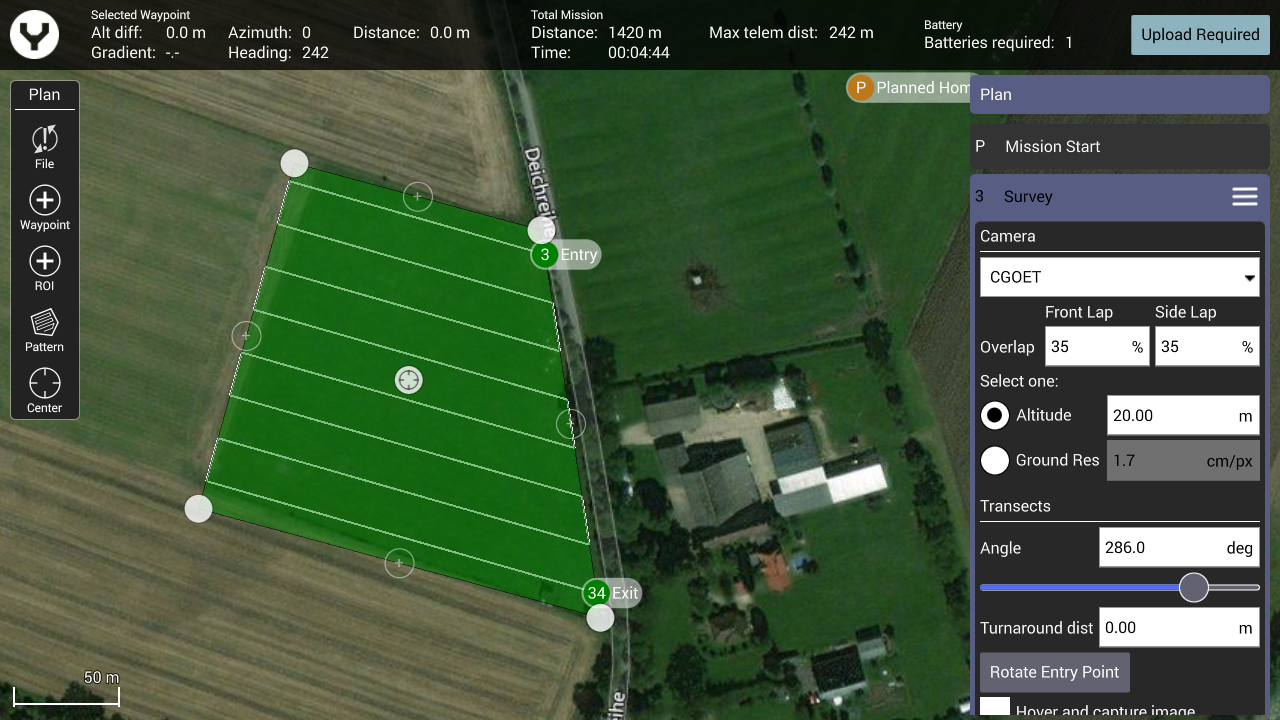1280x720 pixels.
Task: Select the Waypoint add tool
Action: click(44, 209)
